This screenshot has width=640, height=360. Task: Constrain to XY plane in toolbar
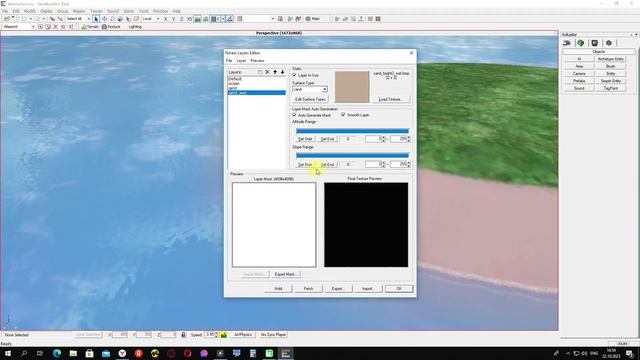point(189,19)
